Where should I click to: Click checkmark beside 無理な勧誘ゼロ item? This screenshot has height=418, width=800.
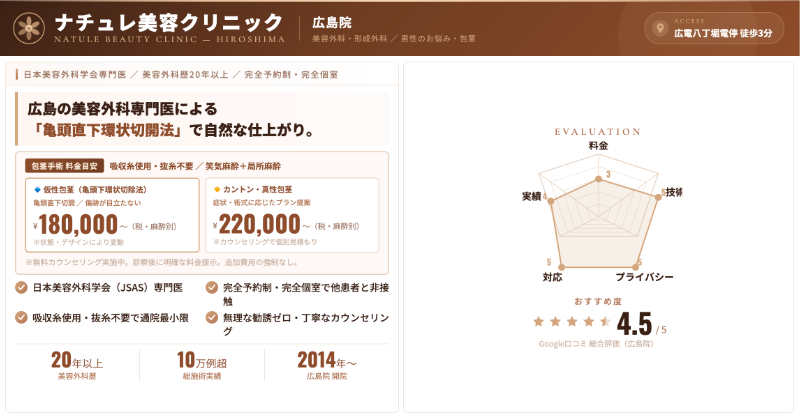click(212, 317)
